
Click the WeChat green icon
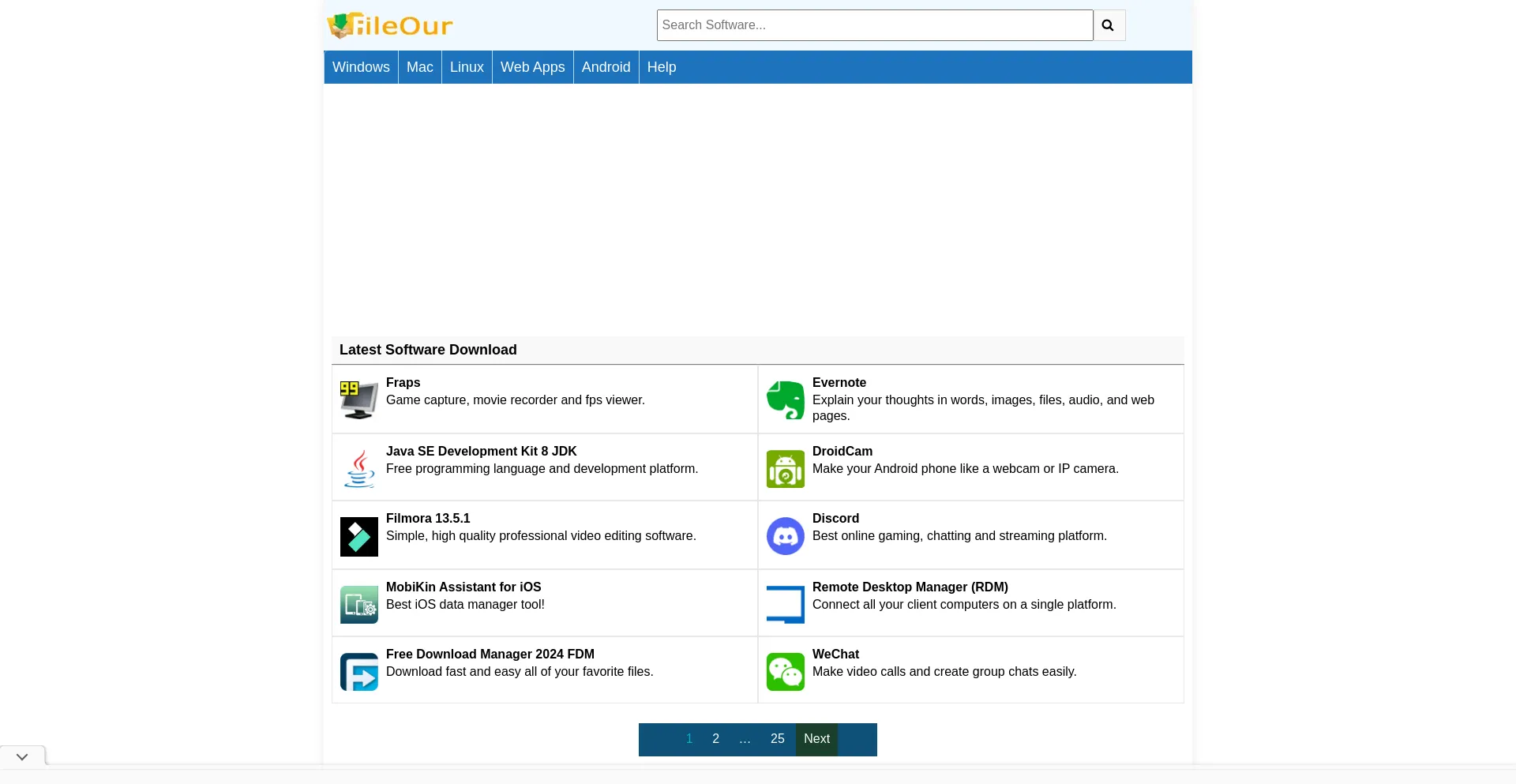click(x=785, y=671)
